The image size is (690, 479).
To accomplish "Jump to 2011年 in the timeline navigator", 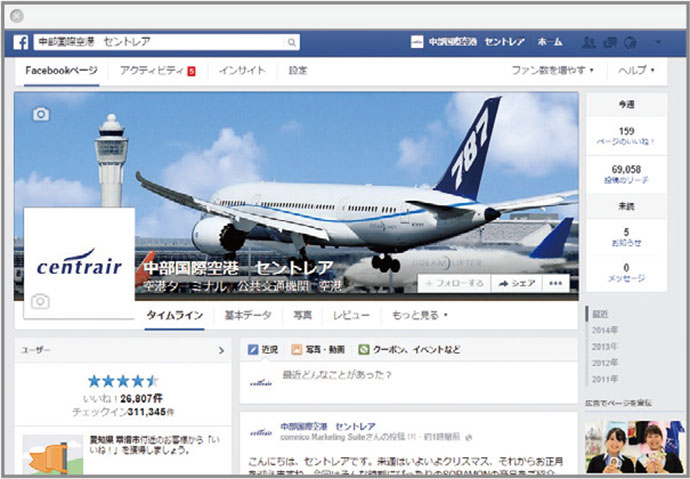I will (605, 379).
